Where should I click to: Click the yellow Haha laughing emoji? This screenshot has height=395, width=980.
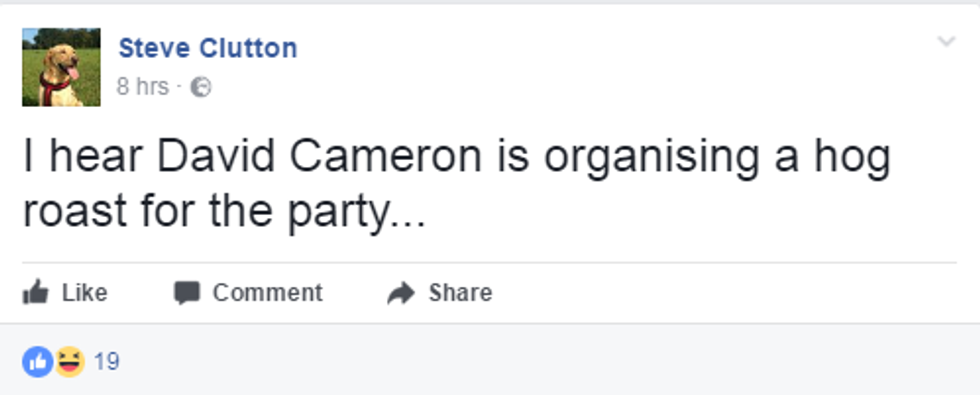pos(70,362)
